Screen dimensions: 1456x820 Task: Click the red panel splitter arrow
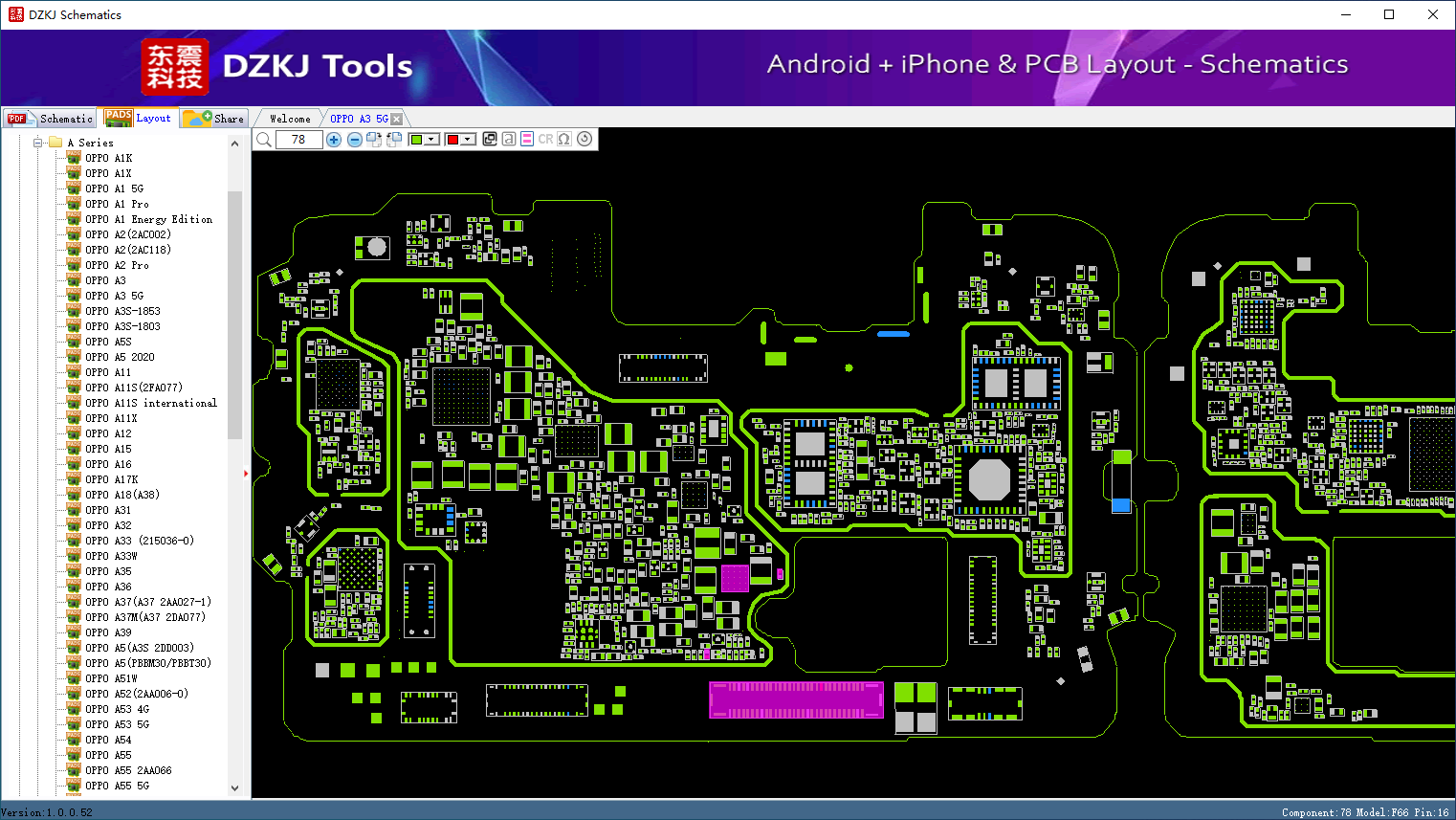point(246,473)
